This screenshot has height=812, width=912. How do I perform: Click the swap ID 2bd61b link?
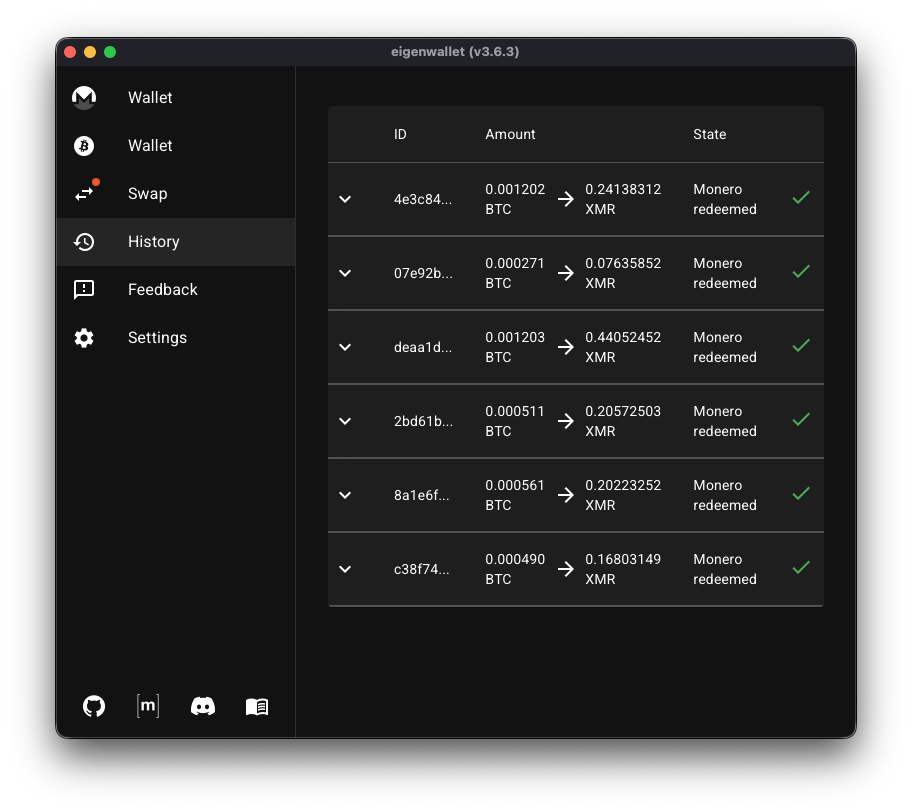[424, 421]
